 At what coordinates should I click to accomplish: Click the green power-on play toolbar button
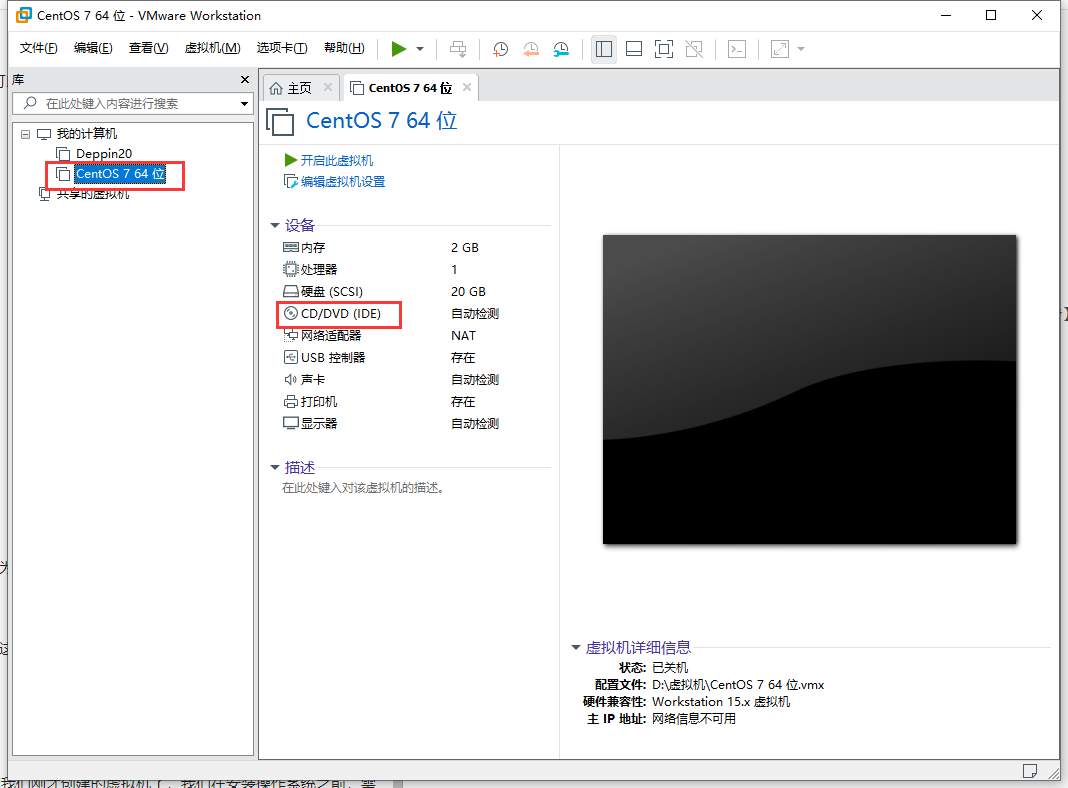pos(398,48)
